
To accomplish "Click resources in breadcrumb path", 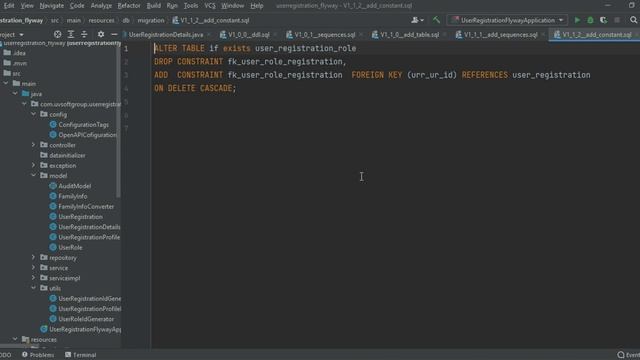I will coord(101,20).
